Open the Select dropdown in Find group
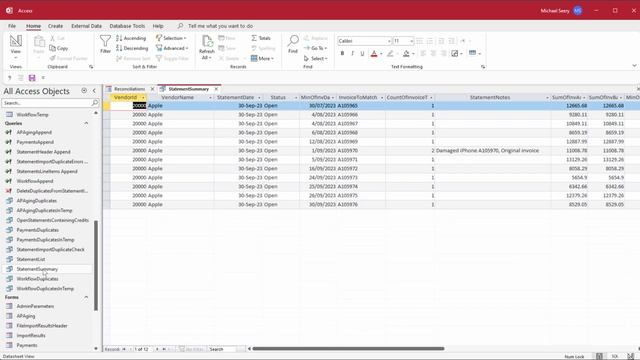 [x=316, y=58]
